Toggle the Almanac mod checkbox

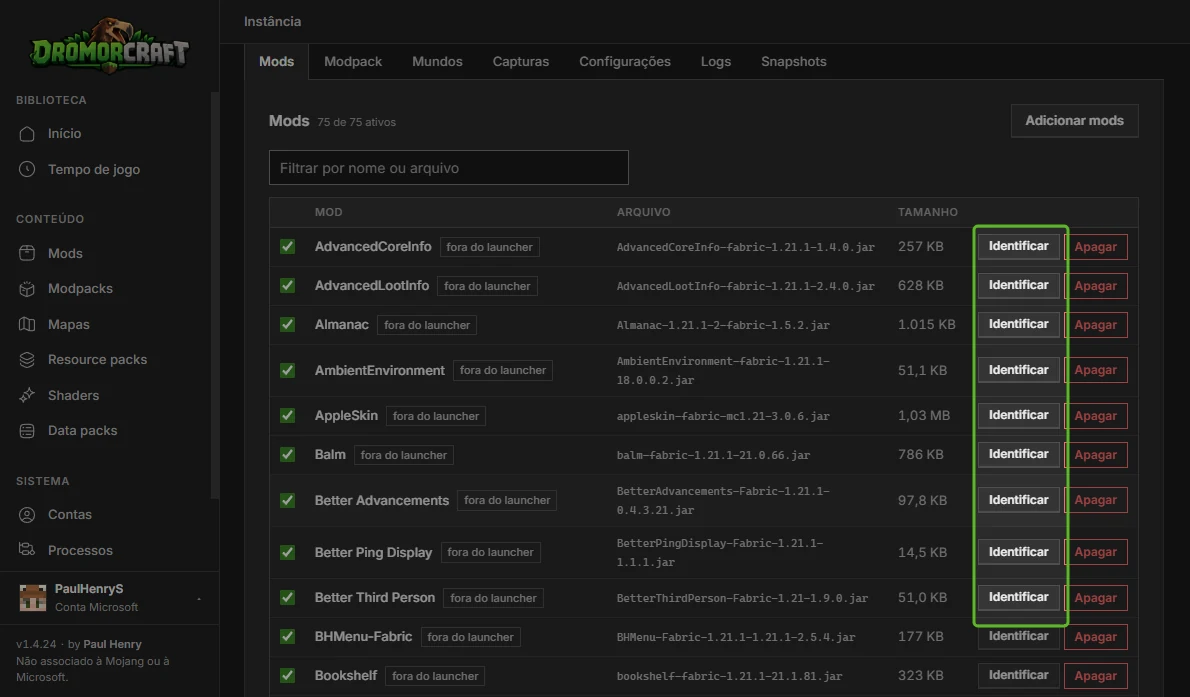pyautogui.click(x=288, y=325)
